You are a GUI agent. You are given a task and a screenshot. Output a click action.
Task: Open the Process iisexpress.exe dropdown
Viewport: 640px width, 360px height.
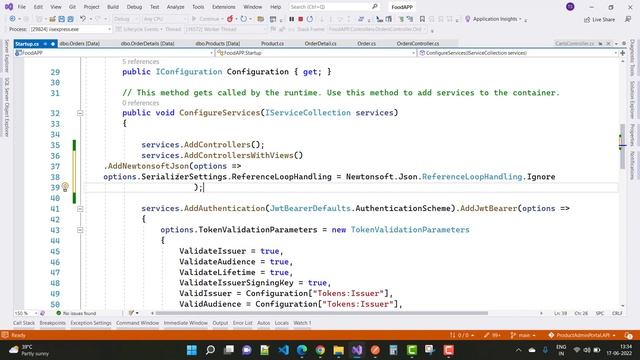click(70, 29)
